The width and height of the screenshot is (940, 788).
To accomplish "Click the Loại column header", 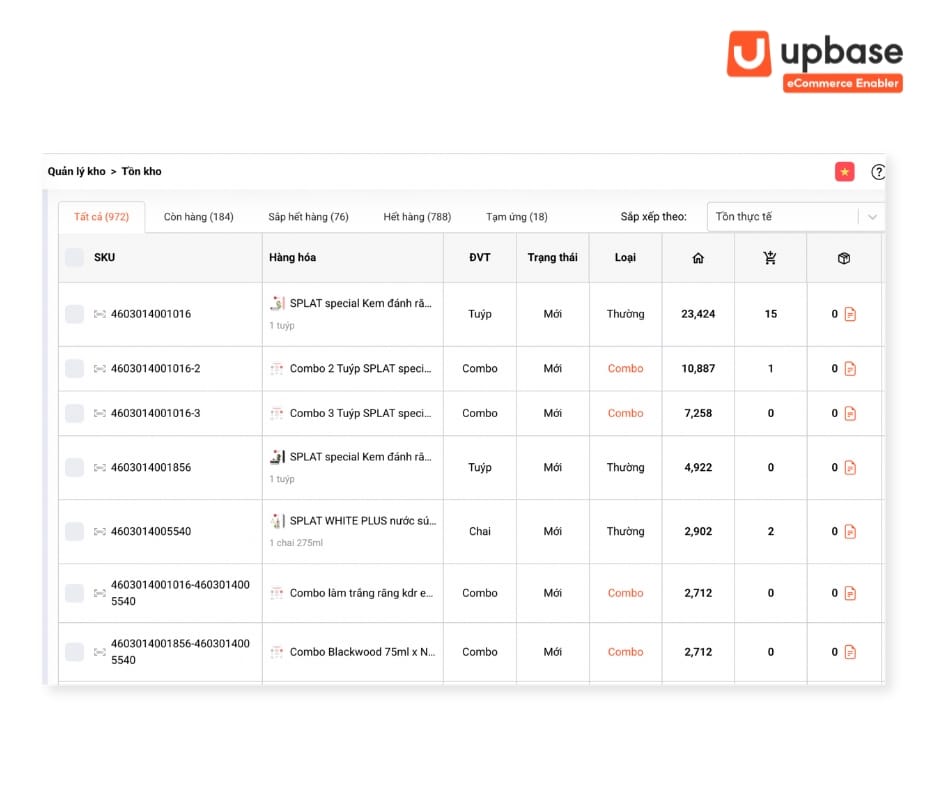I will coord(625,257).
